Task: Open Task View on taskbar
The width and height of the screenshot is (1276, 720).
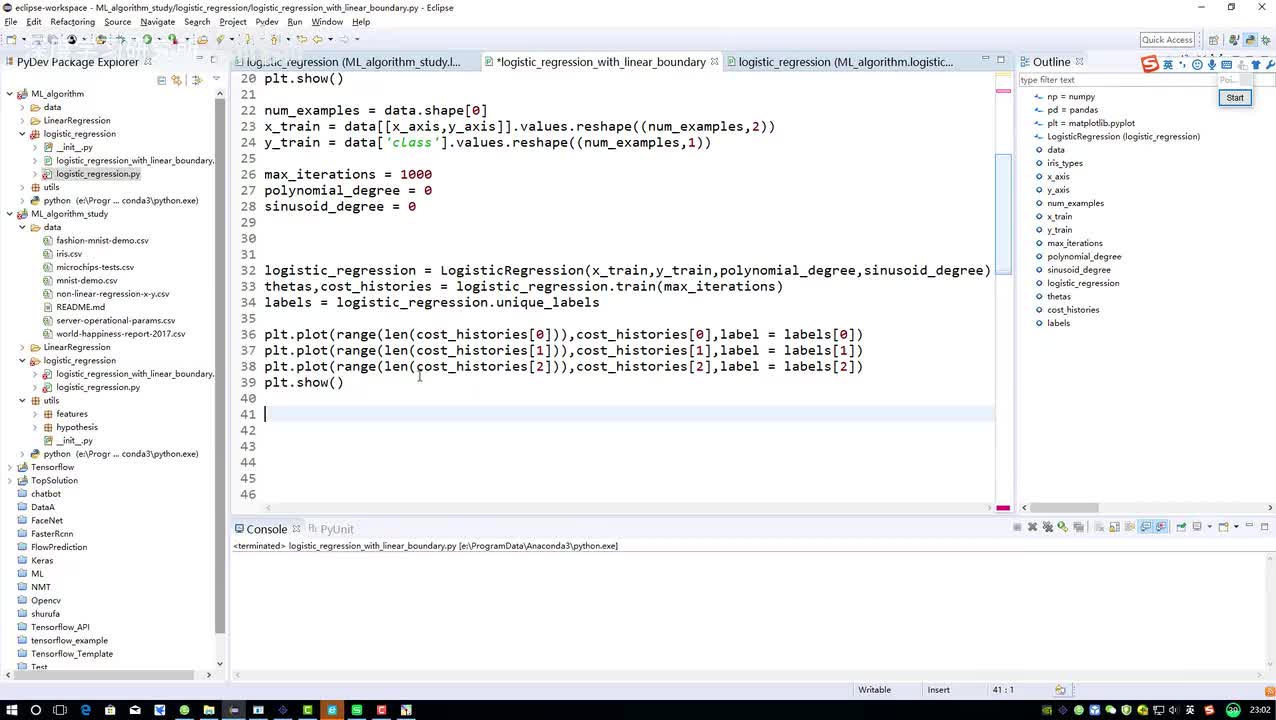Action: [60, 710]
